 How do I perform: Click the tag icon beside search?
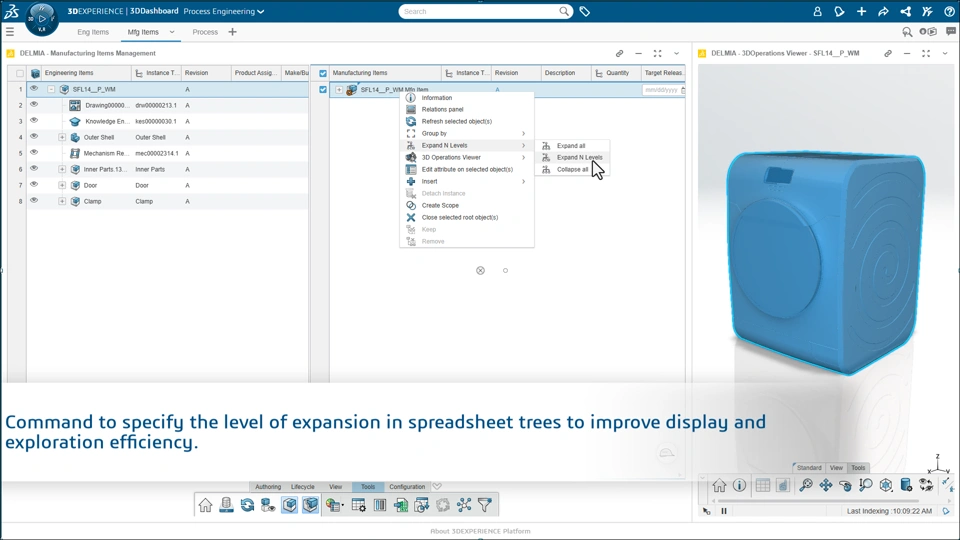point(585,12)
